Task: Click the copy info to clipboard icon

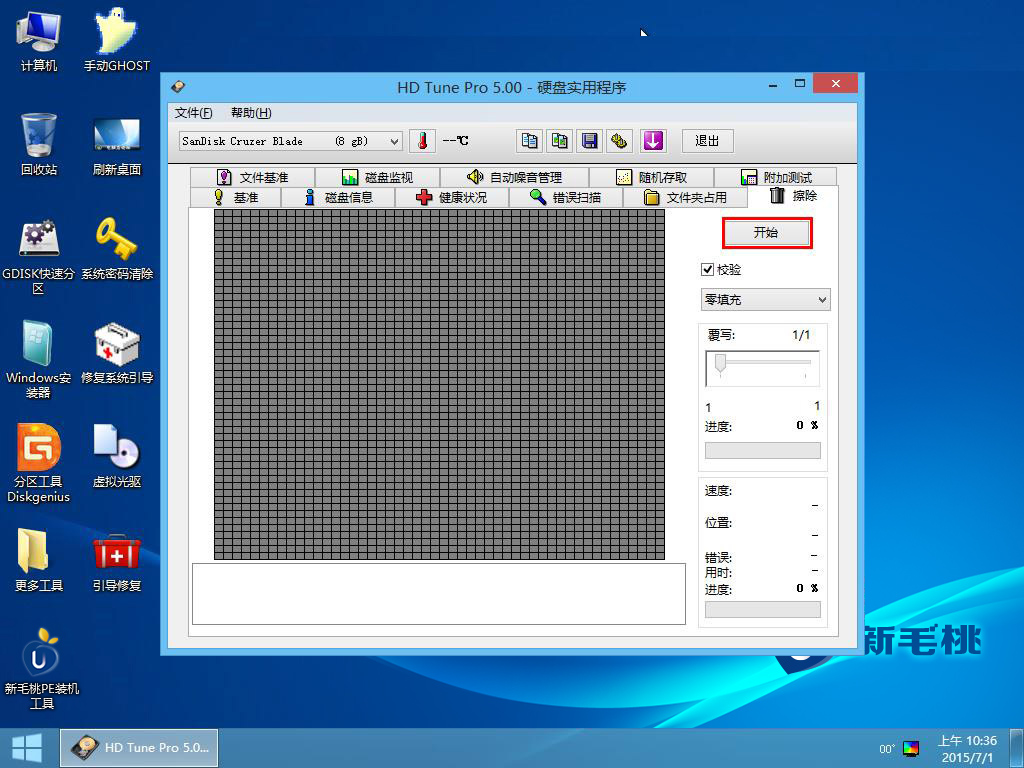Action: pos(530,141)
